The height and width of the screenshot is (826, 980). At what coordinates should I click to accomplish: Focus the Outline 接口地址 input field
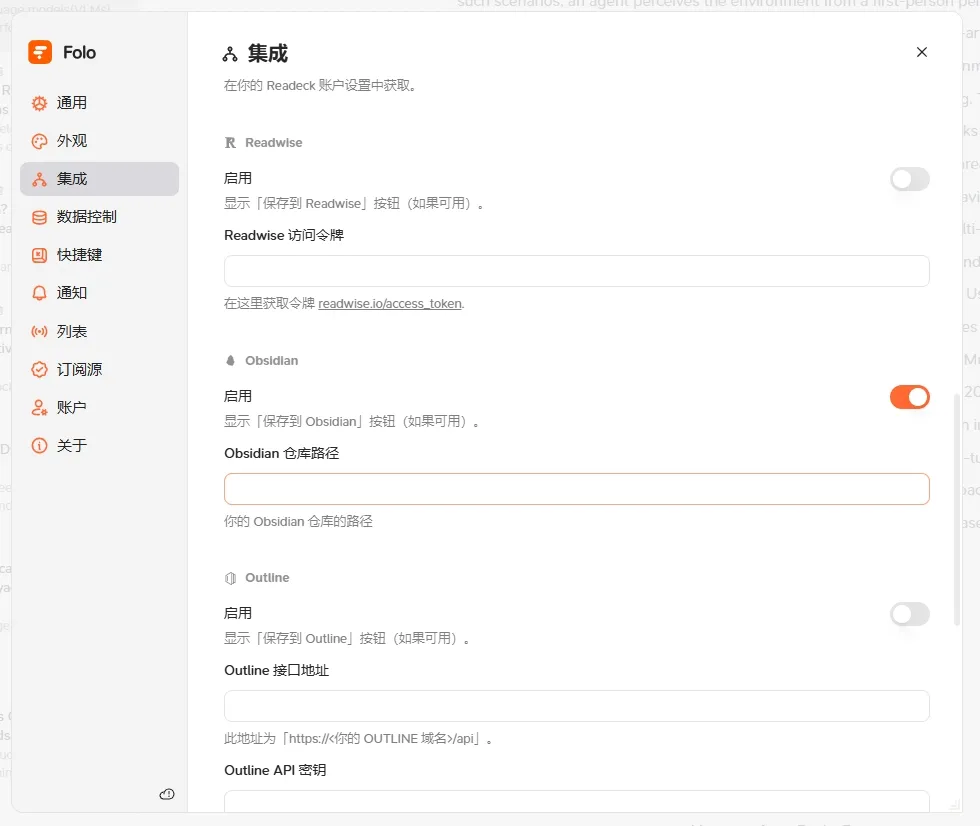(x=576, y=706)
